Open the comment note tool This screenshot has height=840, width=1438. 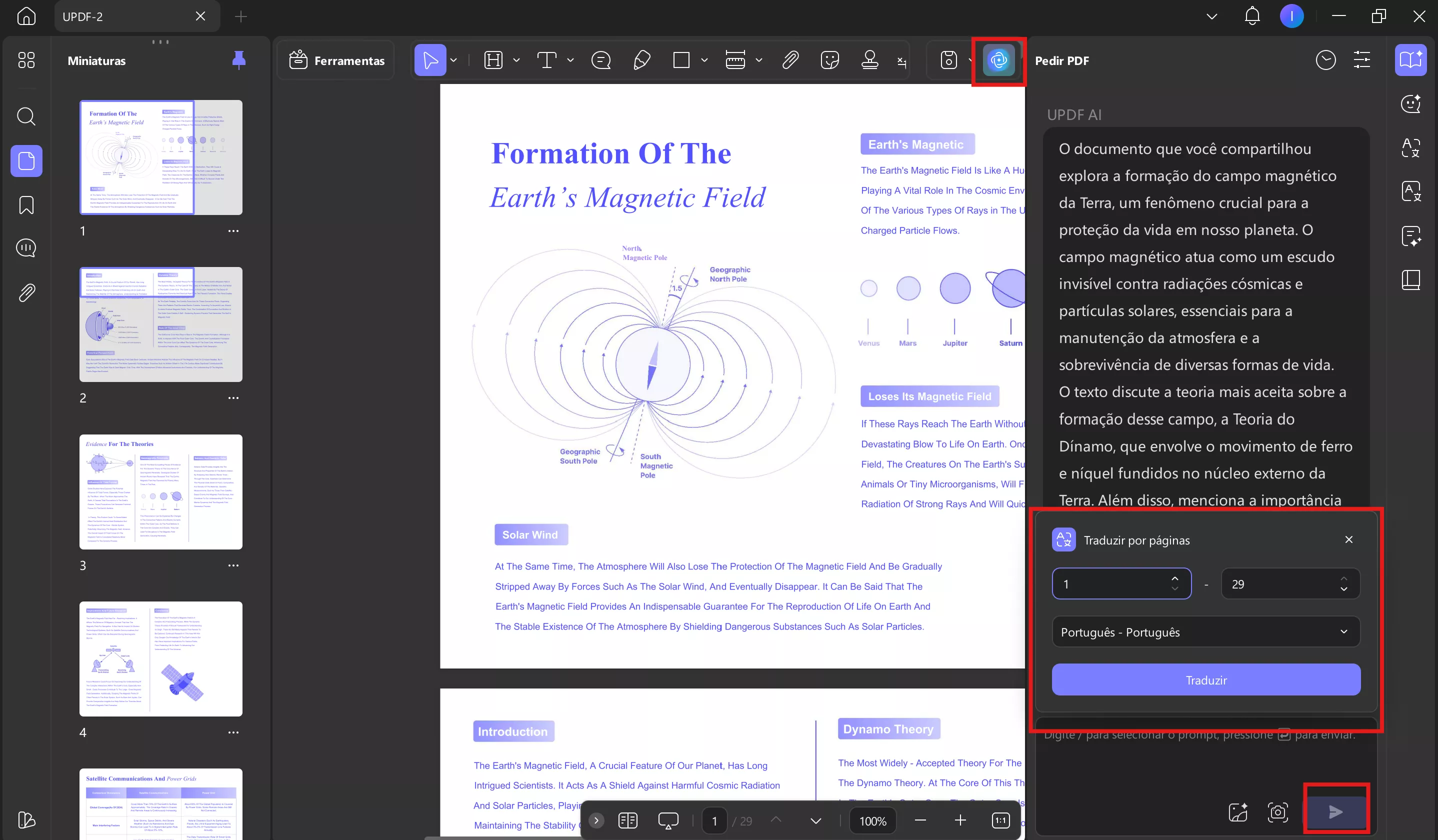pyautogui.click(x=601, y=60)
